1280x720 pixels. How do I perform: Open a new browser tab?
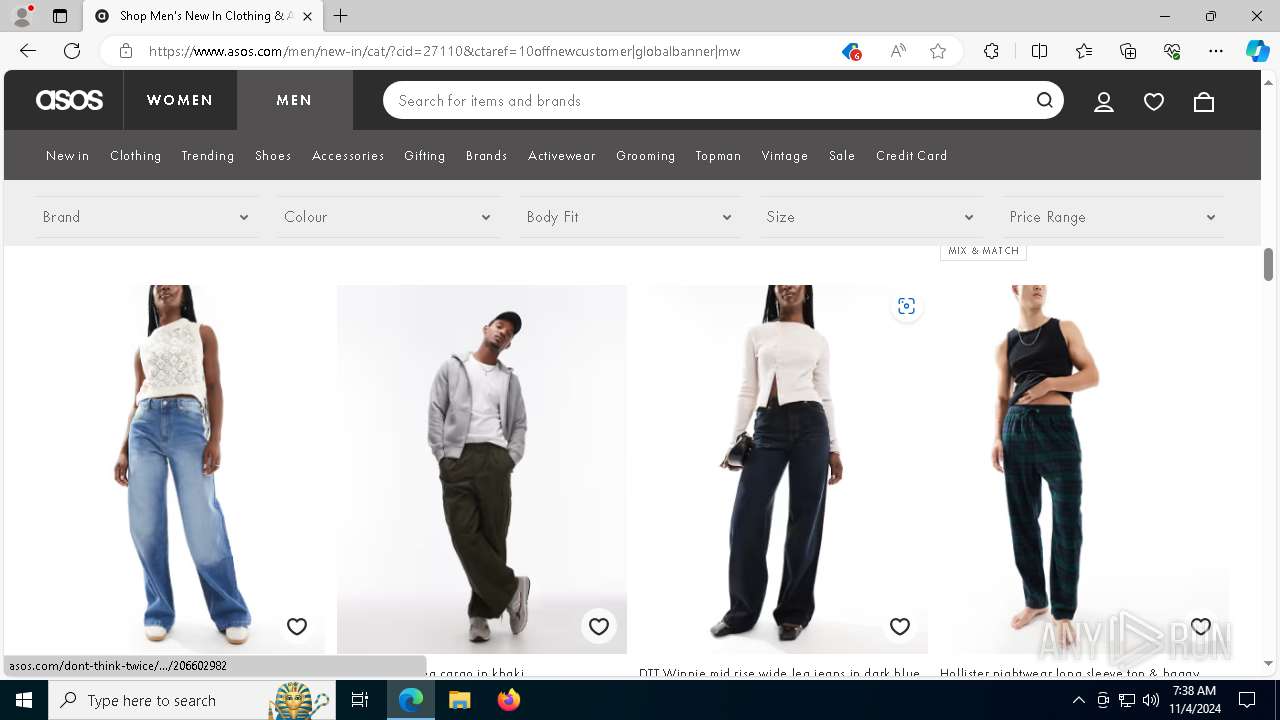tap(341, 16)
